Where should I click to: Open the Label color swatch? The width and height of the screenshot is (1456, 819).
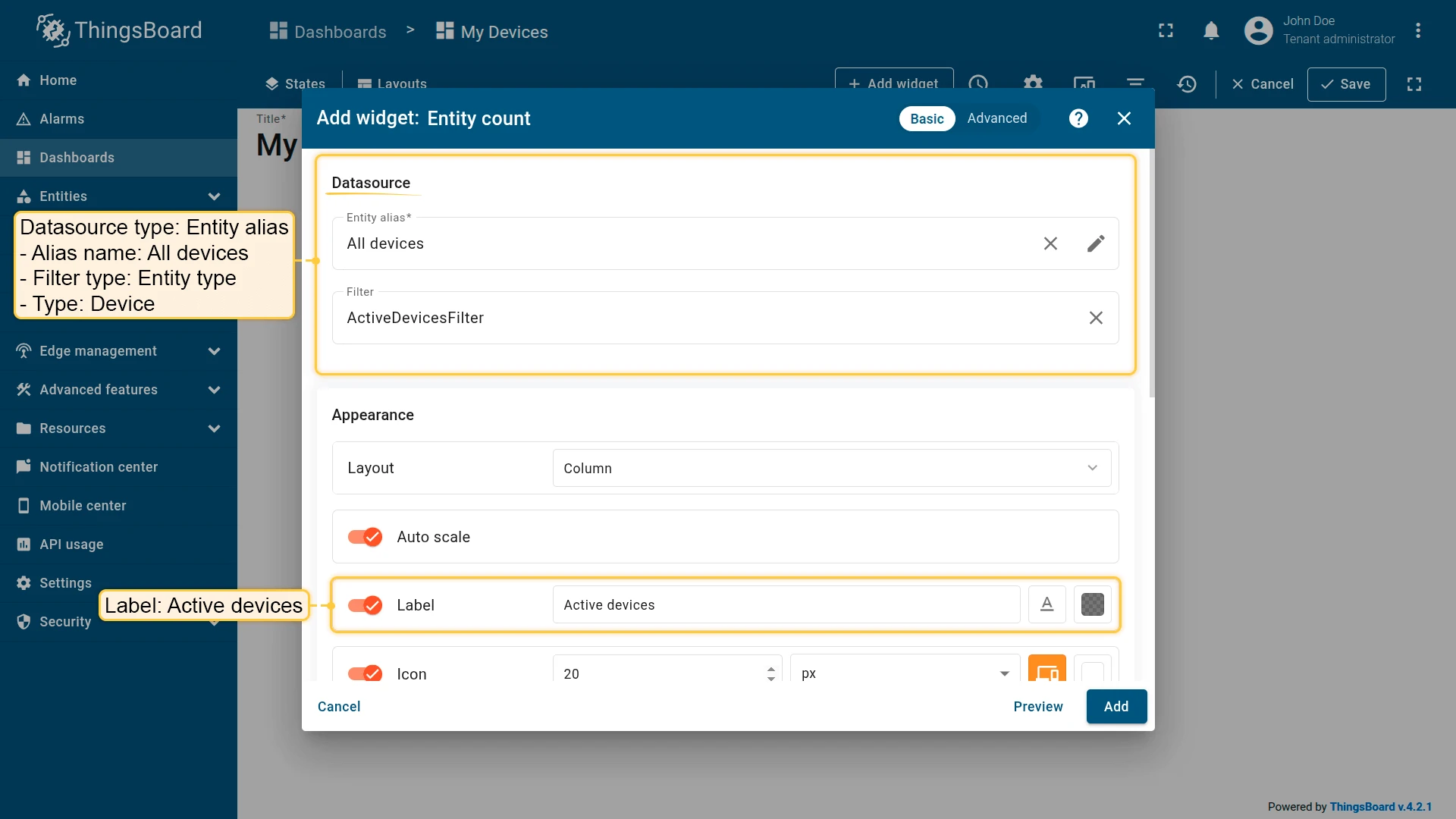(1093, 604)
